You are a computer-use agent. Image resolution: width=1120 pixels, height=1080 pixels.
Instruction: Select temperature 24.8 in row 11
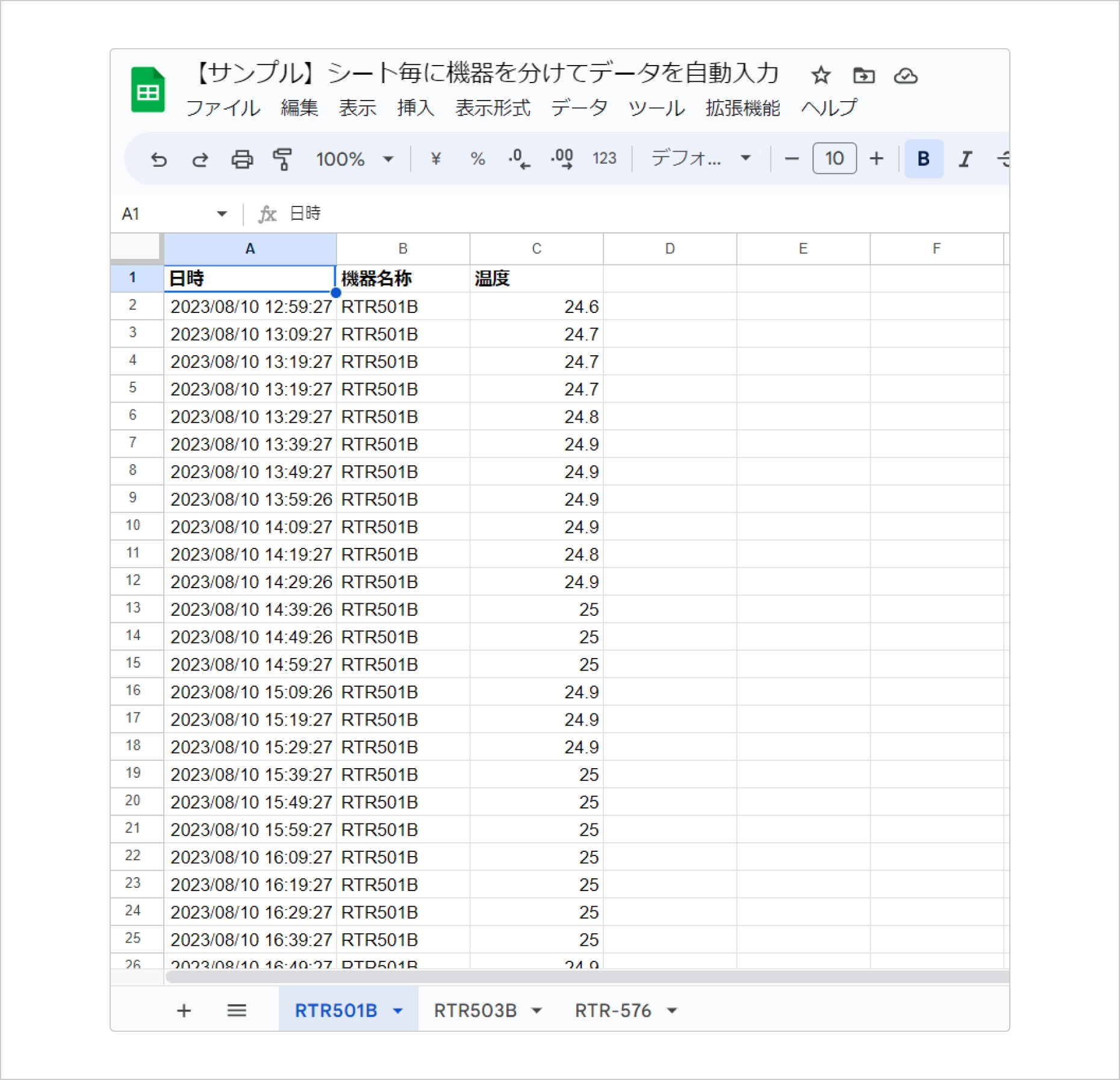pos(537,554)
